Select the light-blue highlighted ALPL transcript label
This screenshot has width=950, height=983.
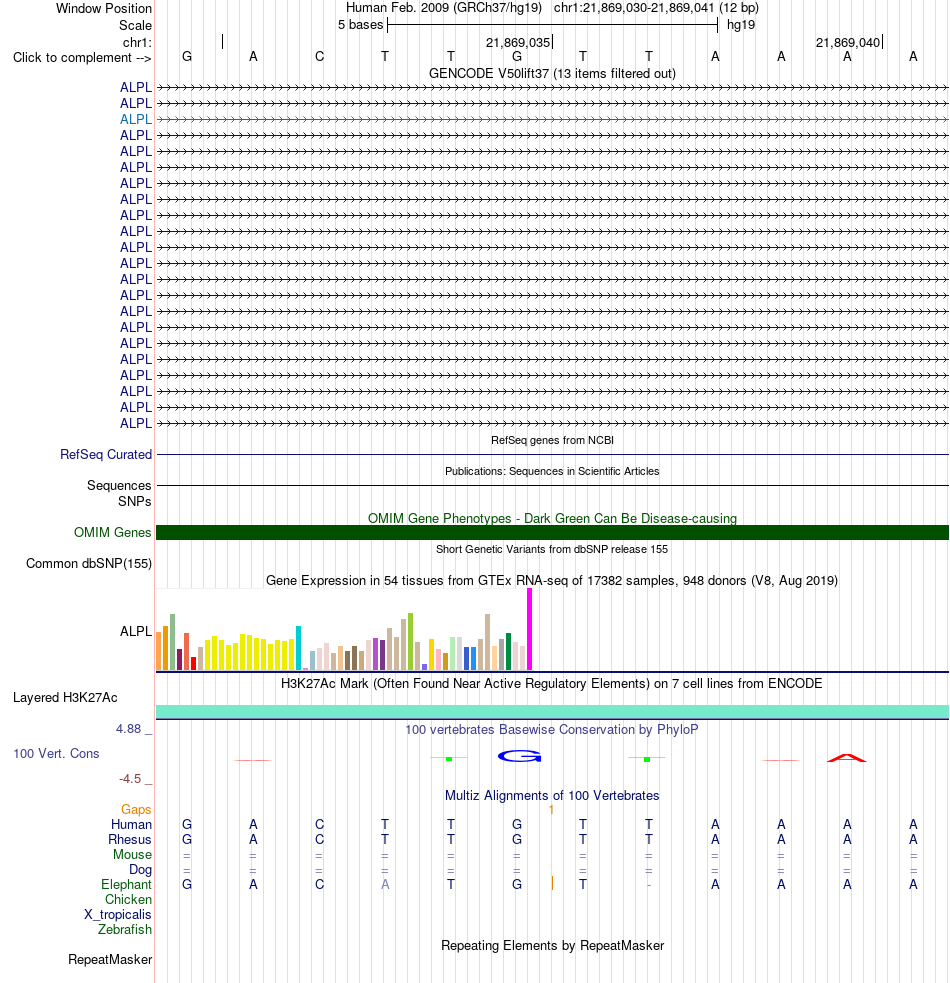point(135,119)
